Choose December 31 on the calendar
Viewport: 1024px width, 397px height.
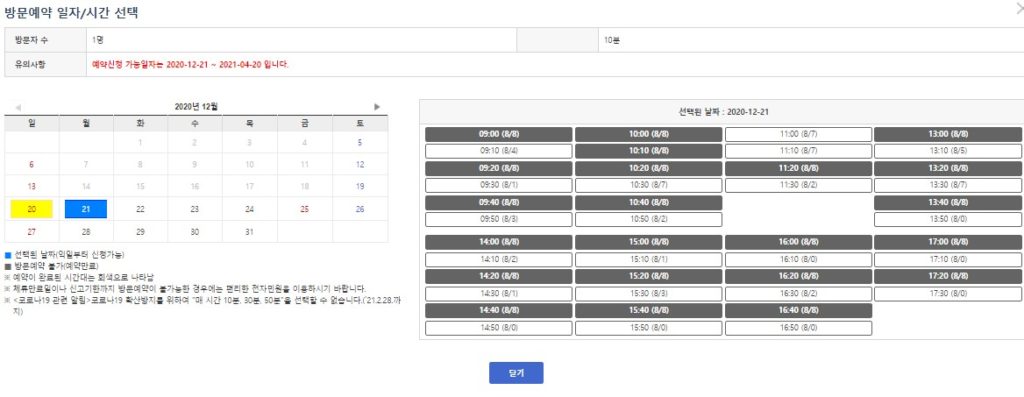coord(249,232)
